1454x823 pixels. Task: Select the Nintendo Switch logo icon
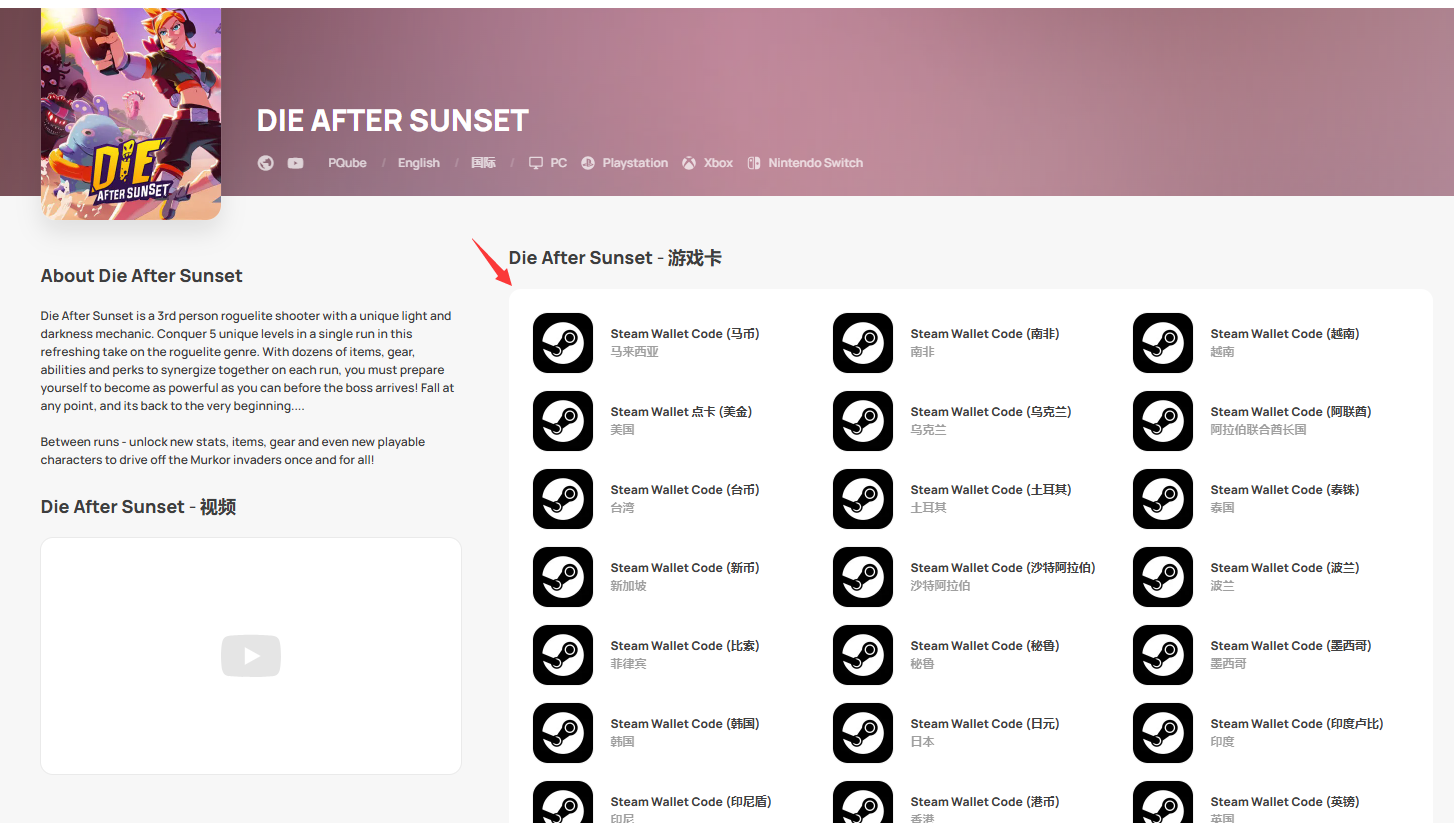click(x=753, y=163)
